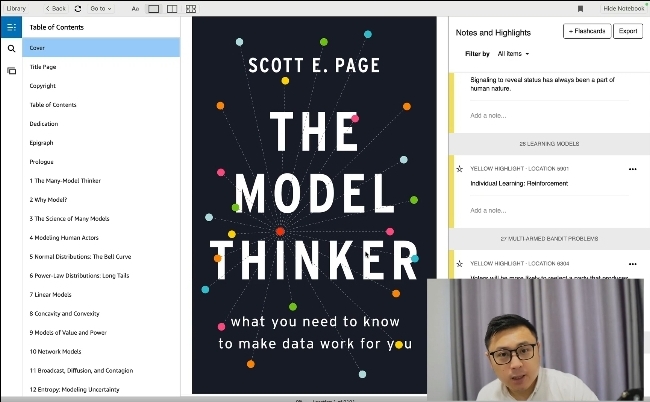Open chapter 5 Normal Distributions: The Bell Curve
The width and height of the screenshot is (650, 402).
tap(101, 257)
